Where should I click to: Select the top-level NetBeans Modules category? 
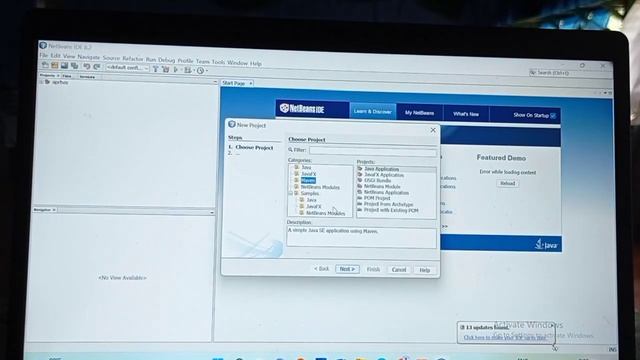(320, 187)
